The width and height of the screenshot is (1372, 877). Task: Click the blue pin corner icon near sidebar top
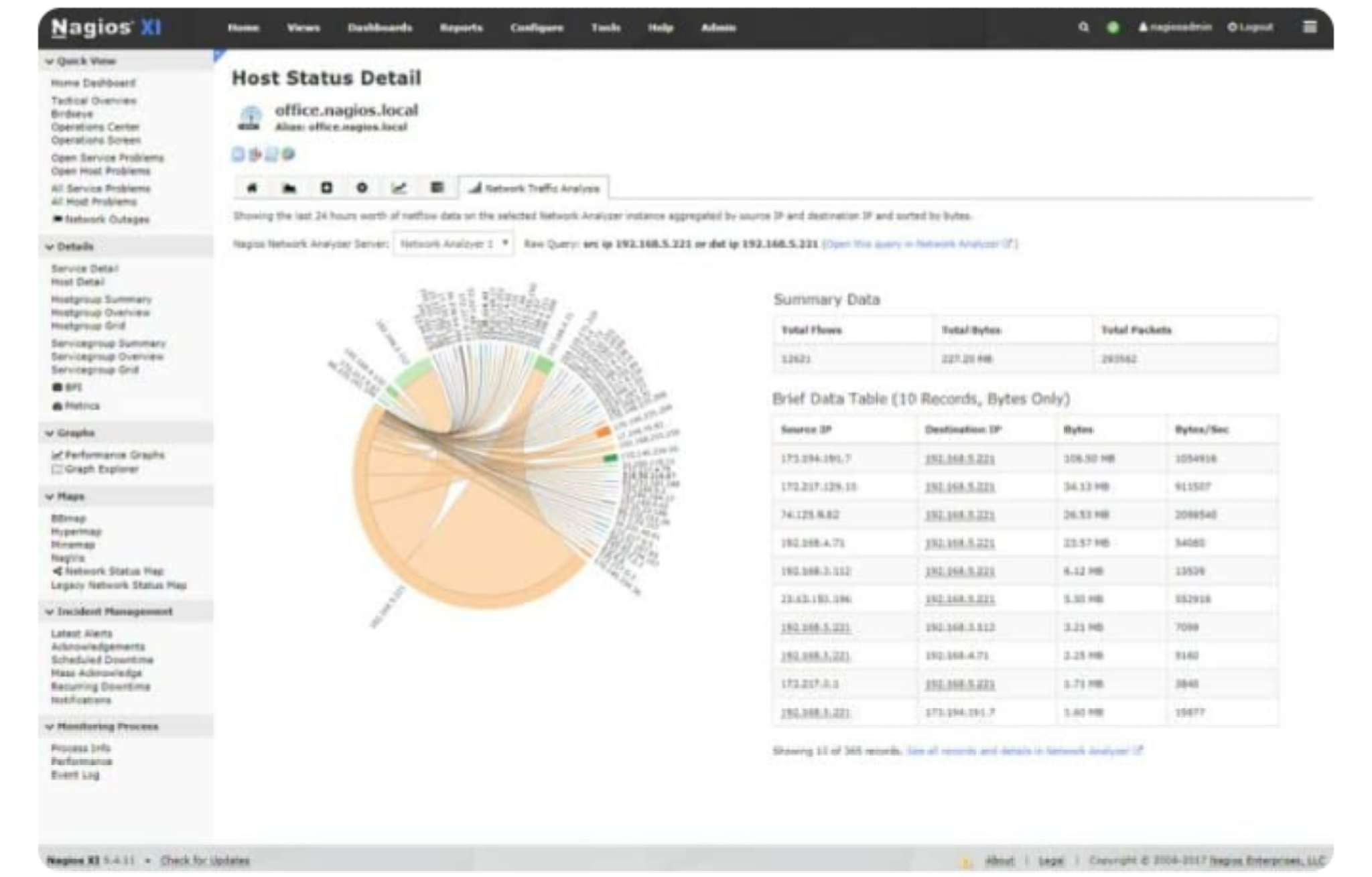pyautogui.click(x=218, y=55)
